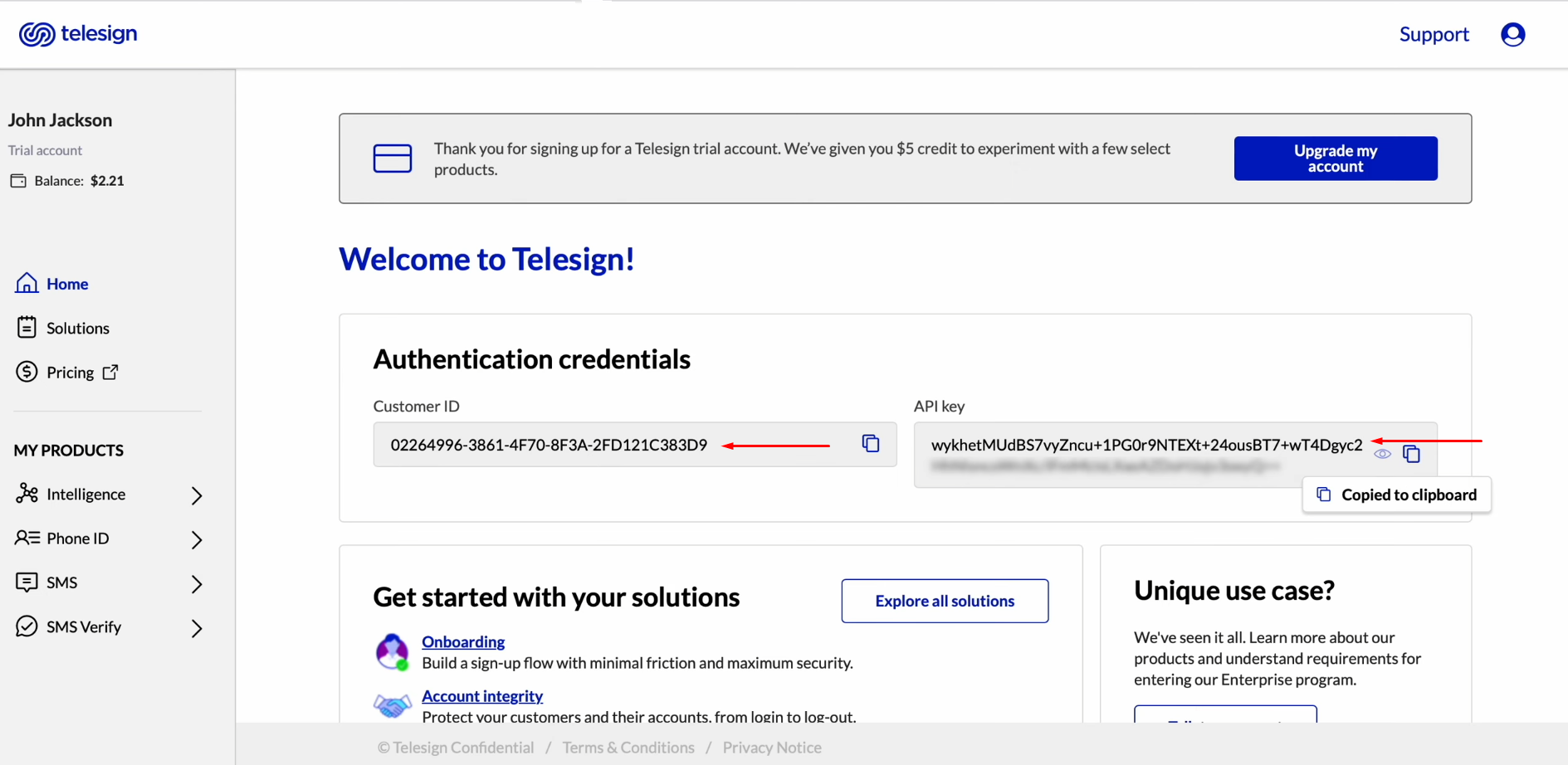Open the Pricing external link

[71, 373]
